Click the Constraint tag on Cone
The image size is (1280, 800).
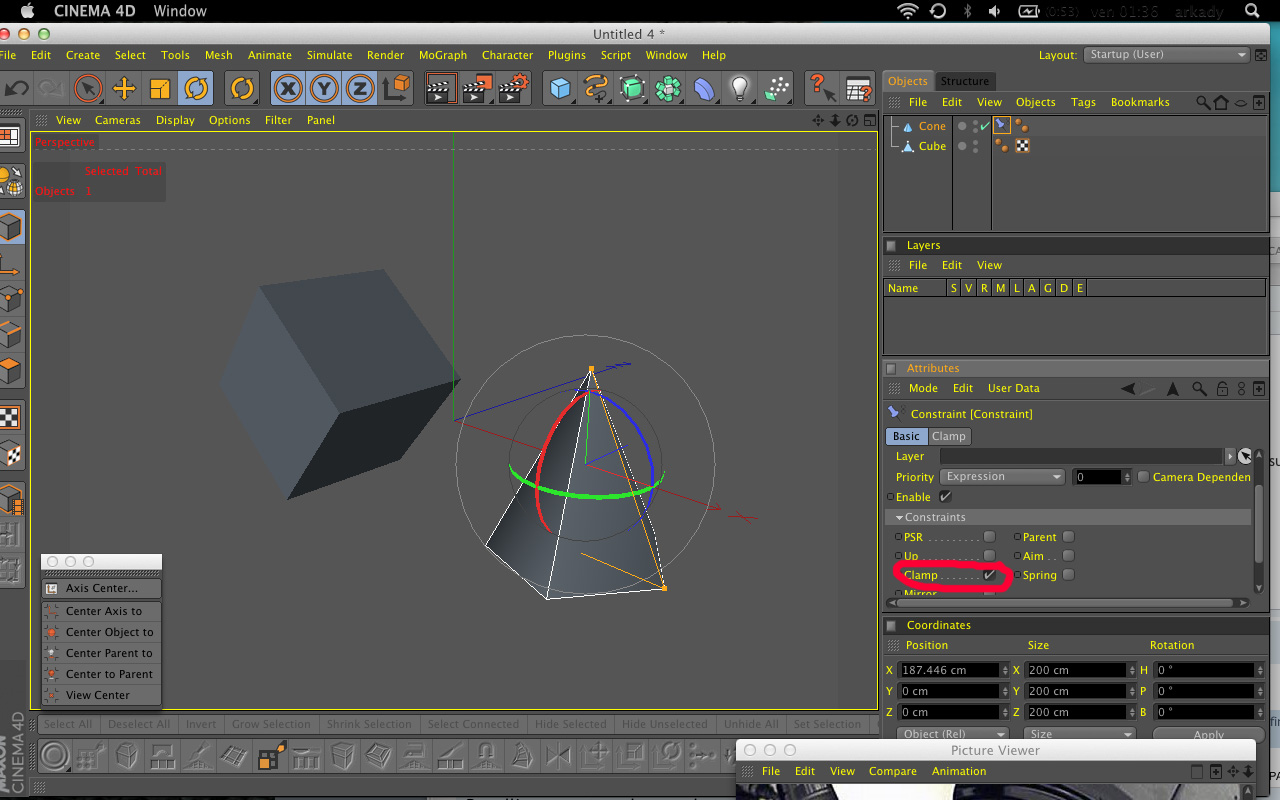pos(1002,126)
